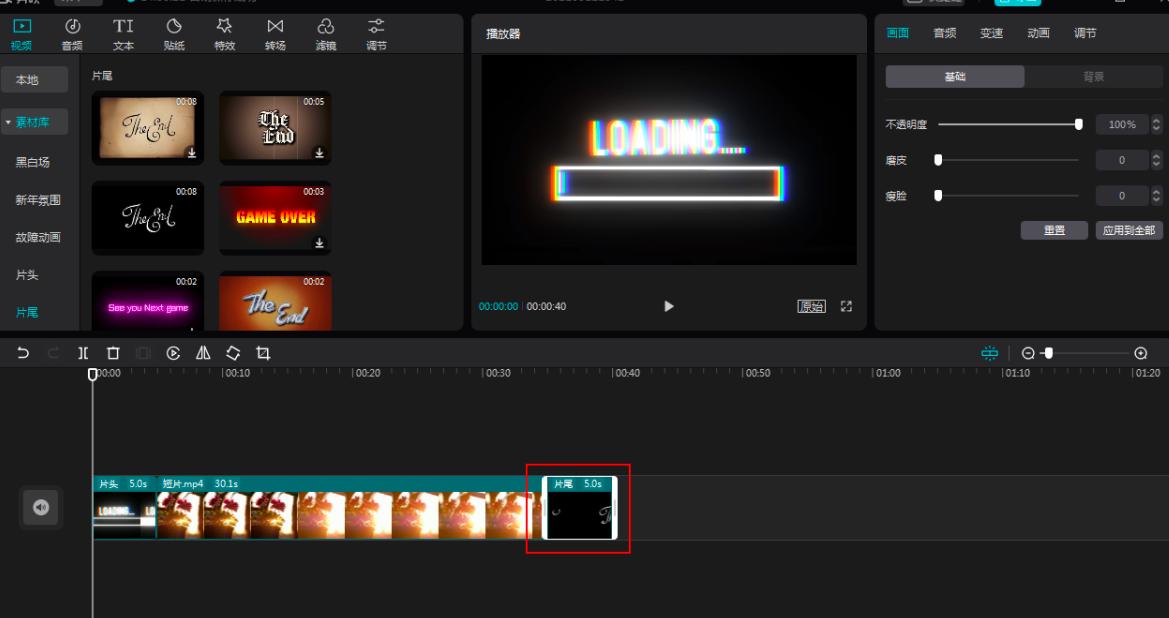Click the 磨皮 value stepper arrows

pos(1157,160)
